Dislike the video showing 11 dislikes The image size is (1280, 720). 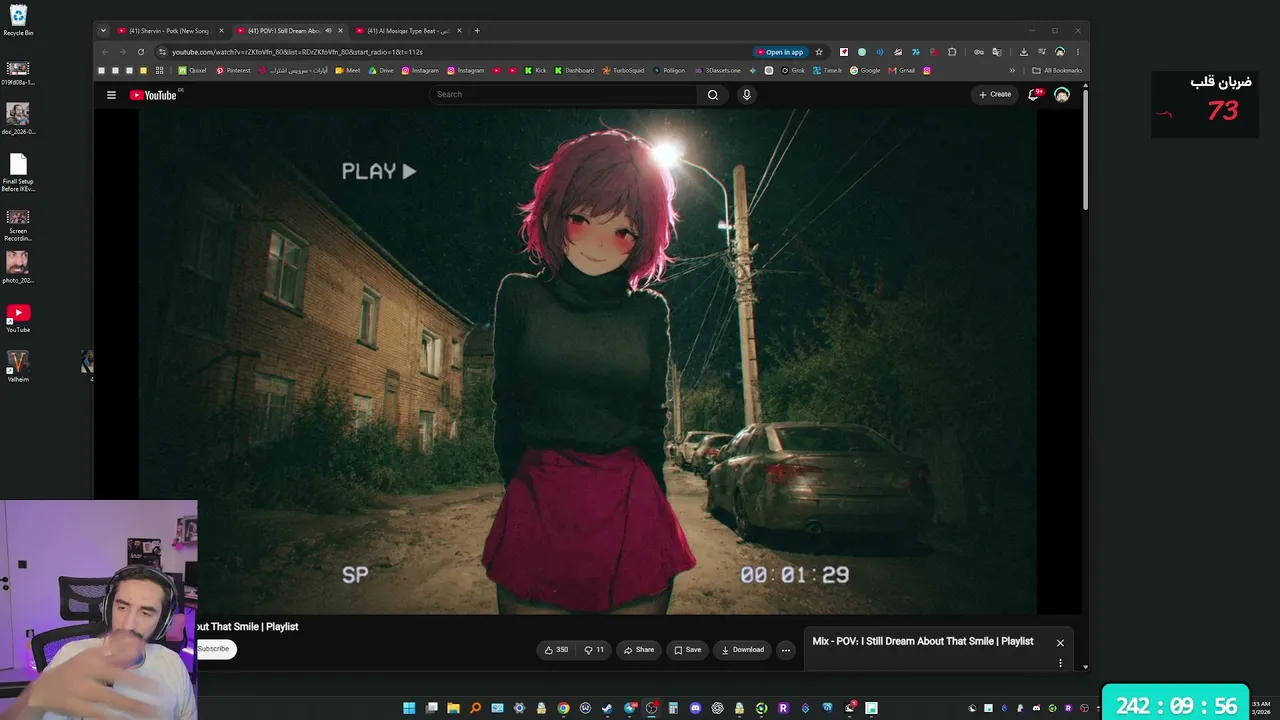click(594, 650)
